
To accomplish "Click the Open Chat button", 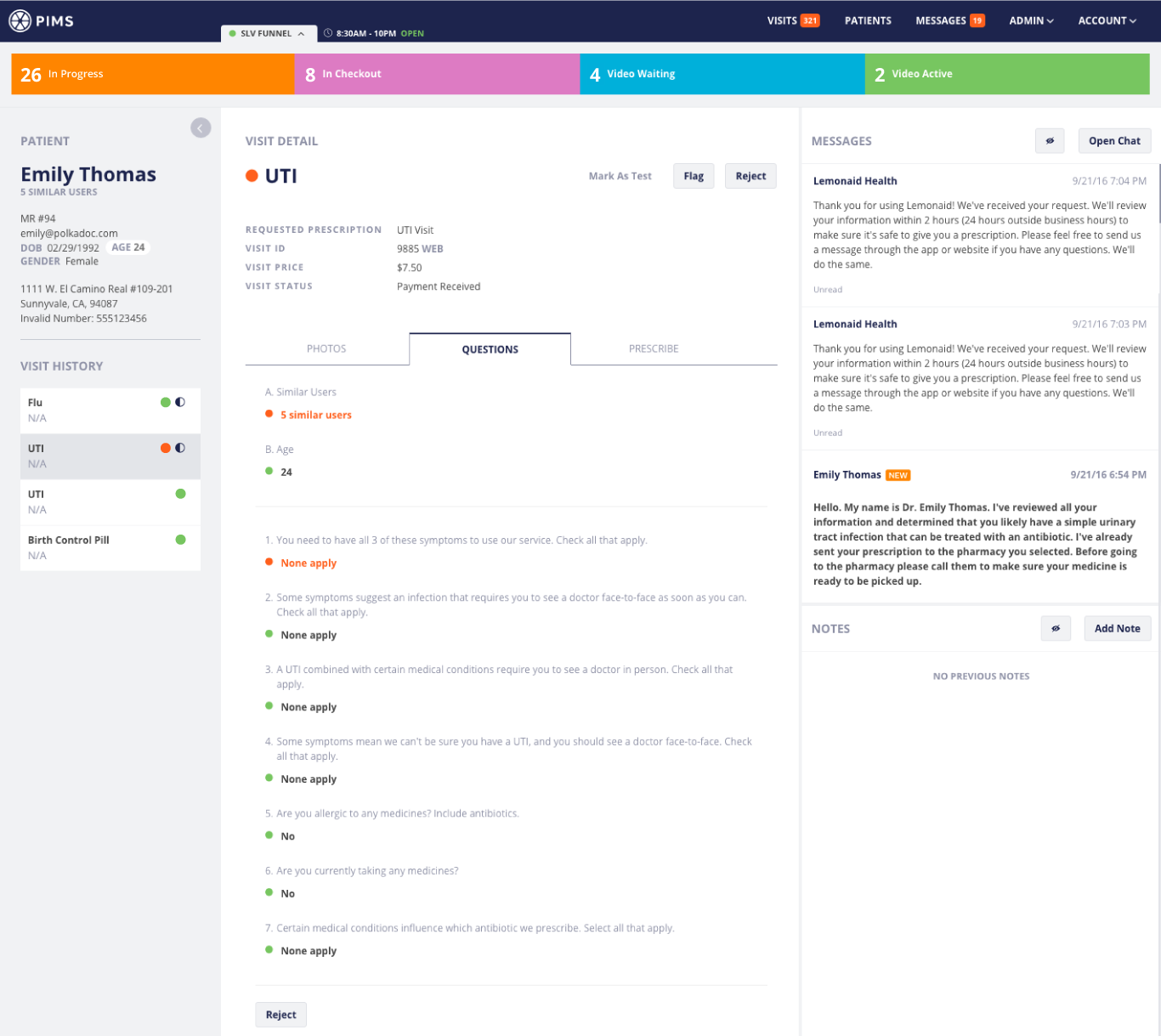I will click(x=1114, y=140).
